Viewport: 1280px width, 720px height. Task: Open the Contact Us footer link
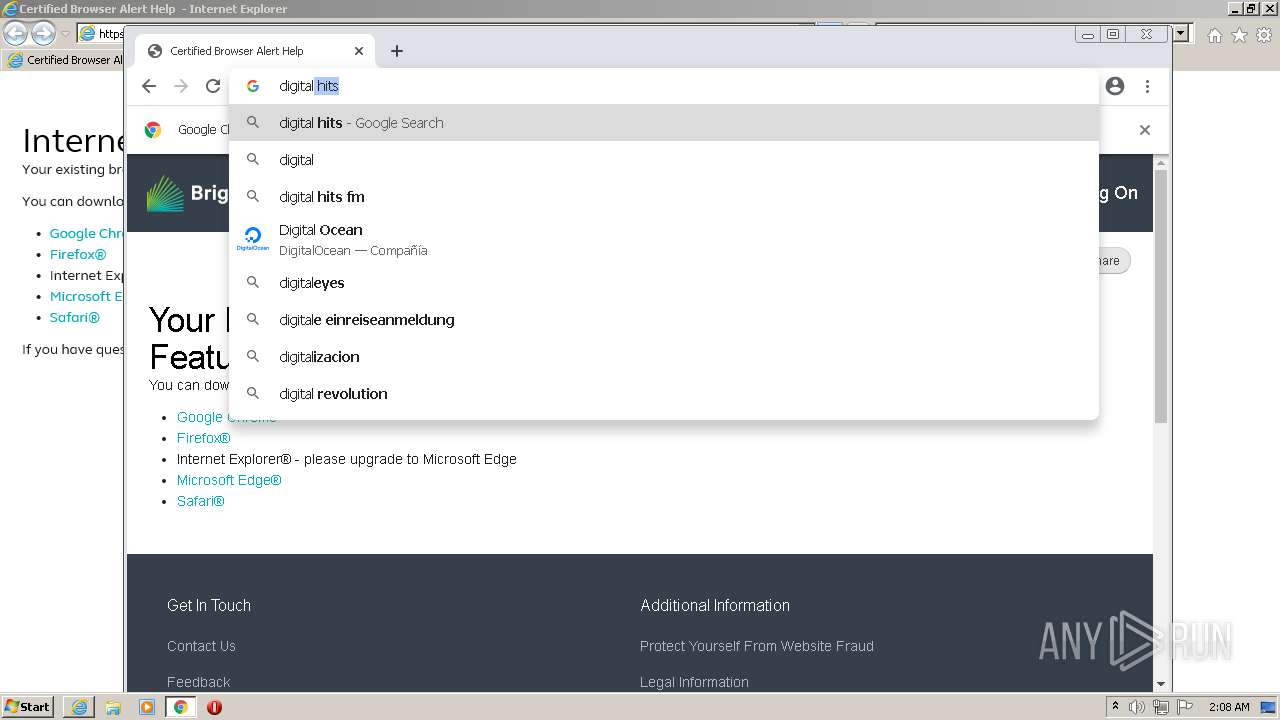coord(201,646)
